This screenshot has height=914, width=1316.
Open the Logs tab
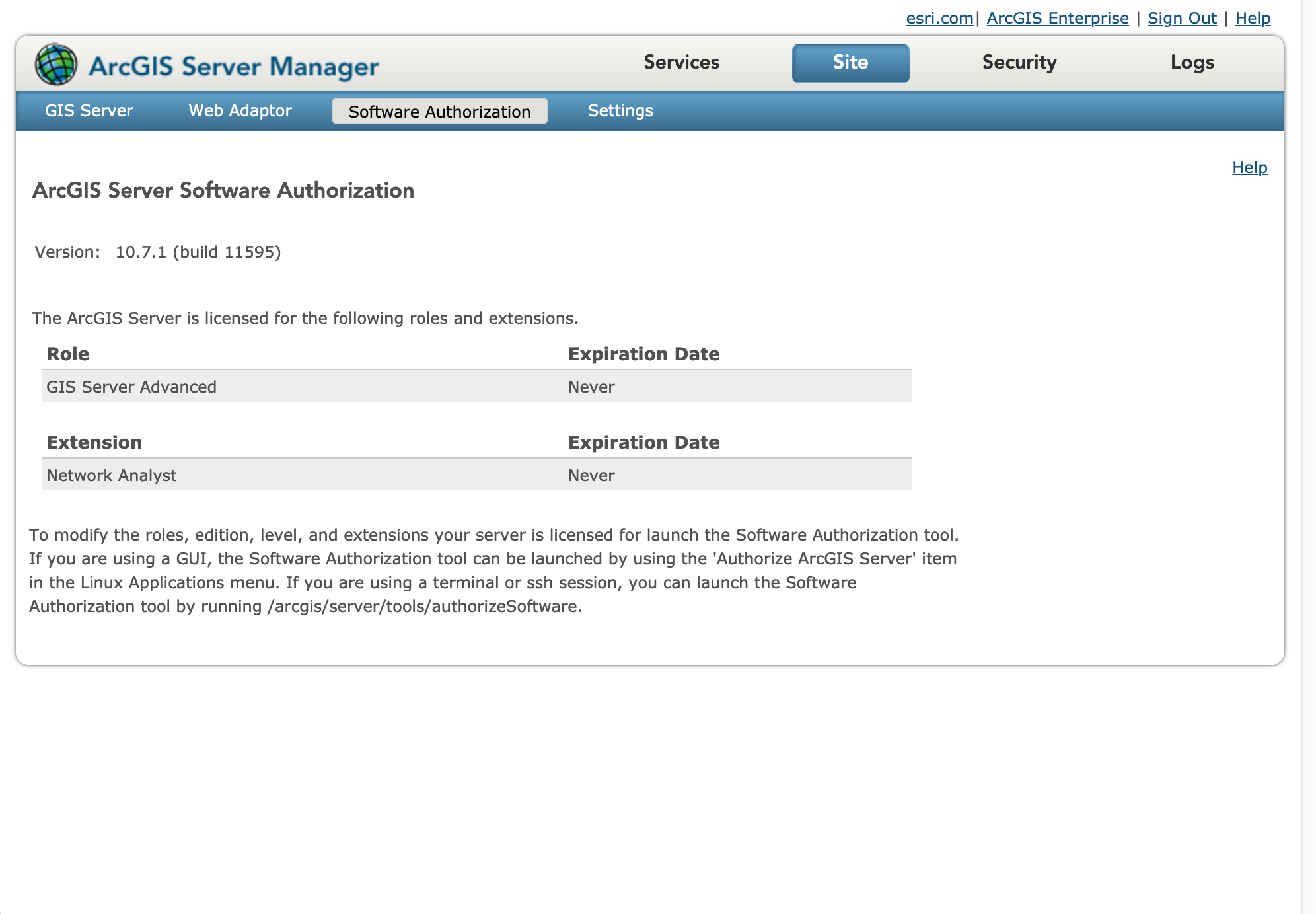tap(1192, 62)
